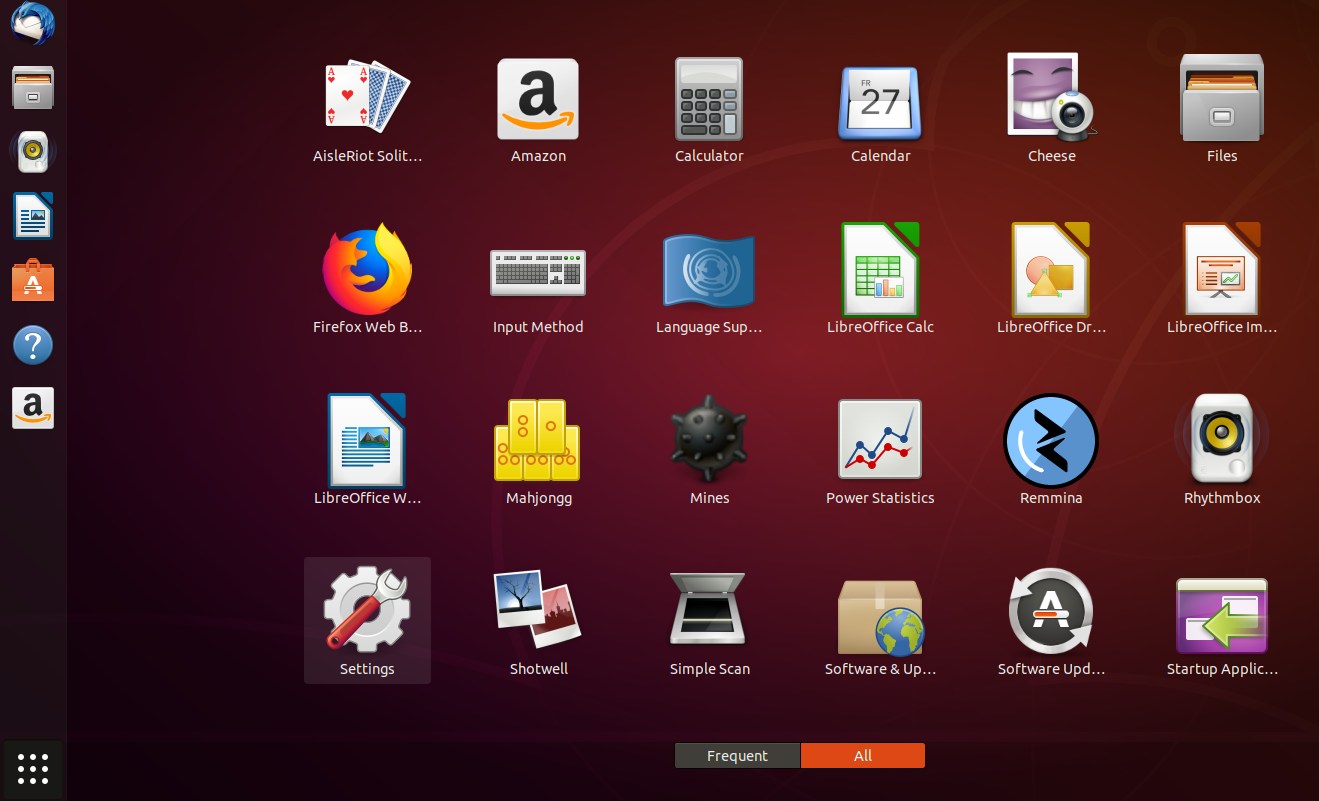Image resolution: width=1319 pixels, height=801 pixels.
Task: Open Language Support
Action: point(709,279)
